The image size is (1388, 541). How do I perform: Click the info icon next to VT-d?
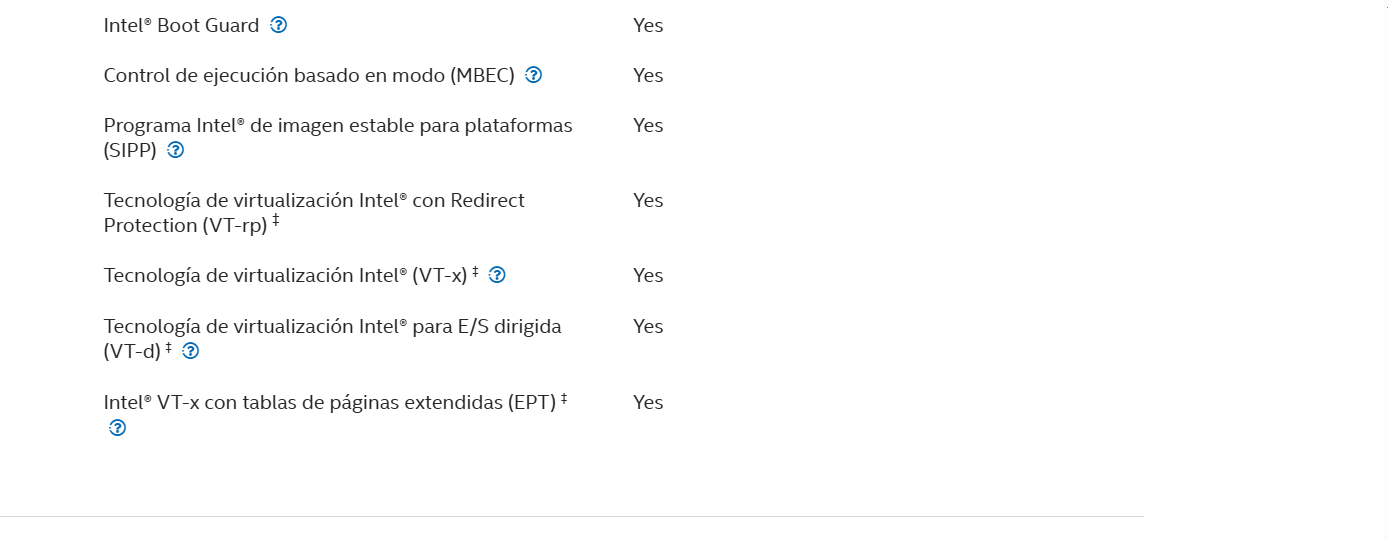click(x=190, y=351)
